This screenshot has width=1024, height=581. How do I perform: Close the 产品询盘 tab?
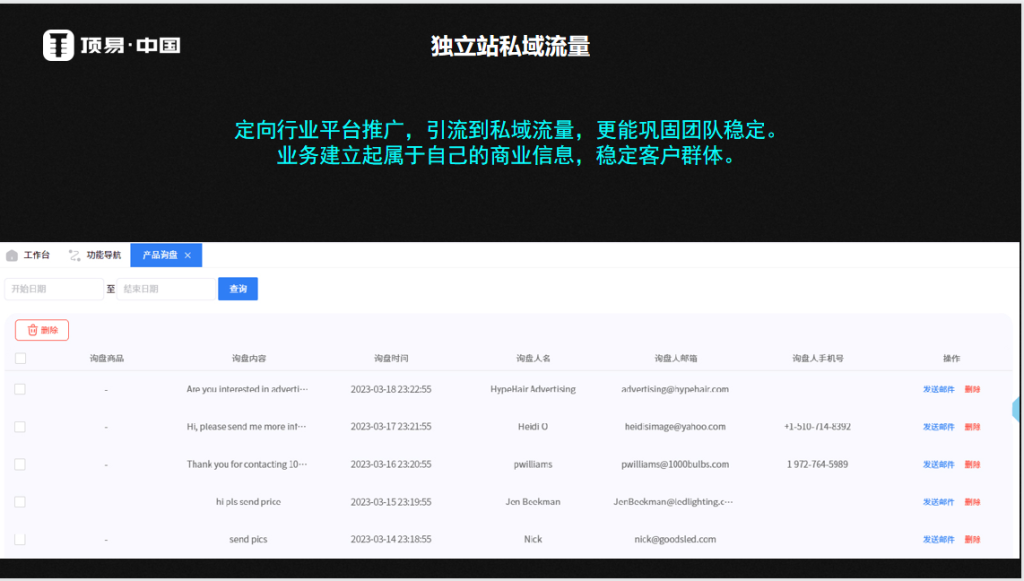tap(188, 256)
